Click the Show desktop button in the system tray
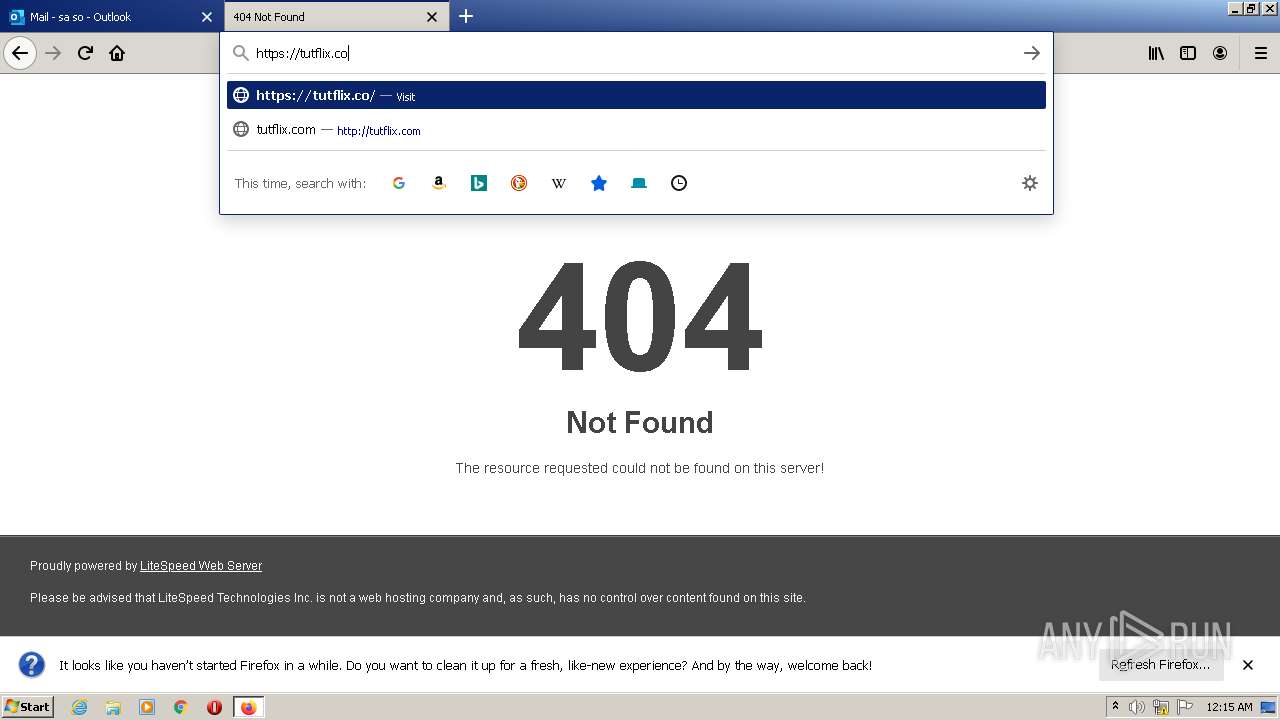Viewport: 1280px width, 720px height. 1268,707
